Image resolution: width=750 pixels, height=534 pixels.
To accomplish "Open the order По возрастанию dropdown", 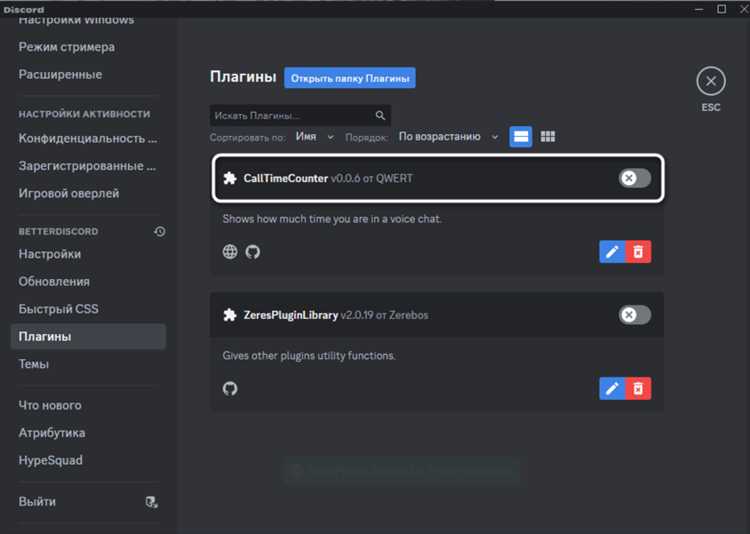I will 449,137.
